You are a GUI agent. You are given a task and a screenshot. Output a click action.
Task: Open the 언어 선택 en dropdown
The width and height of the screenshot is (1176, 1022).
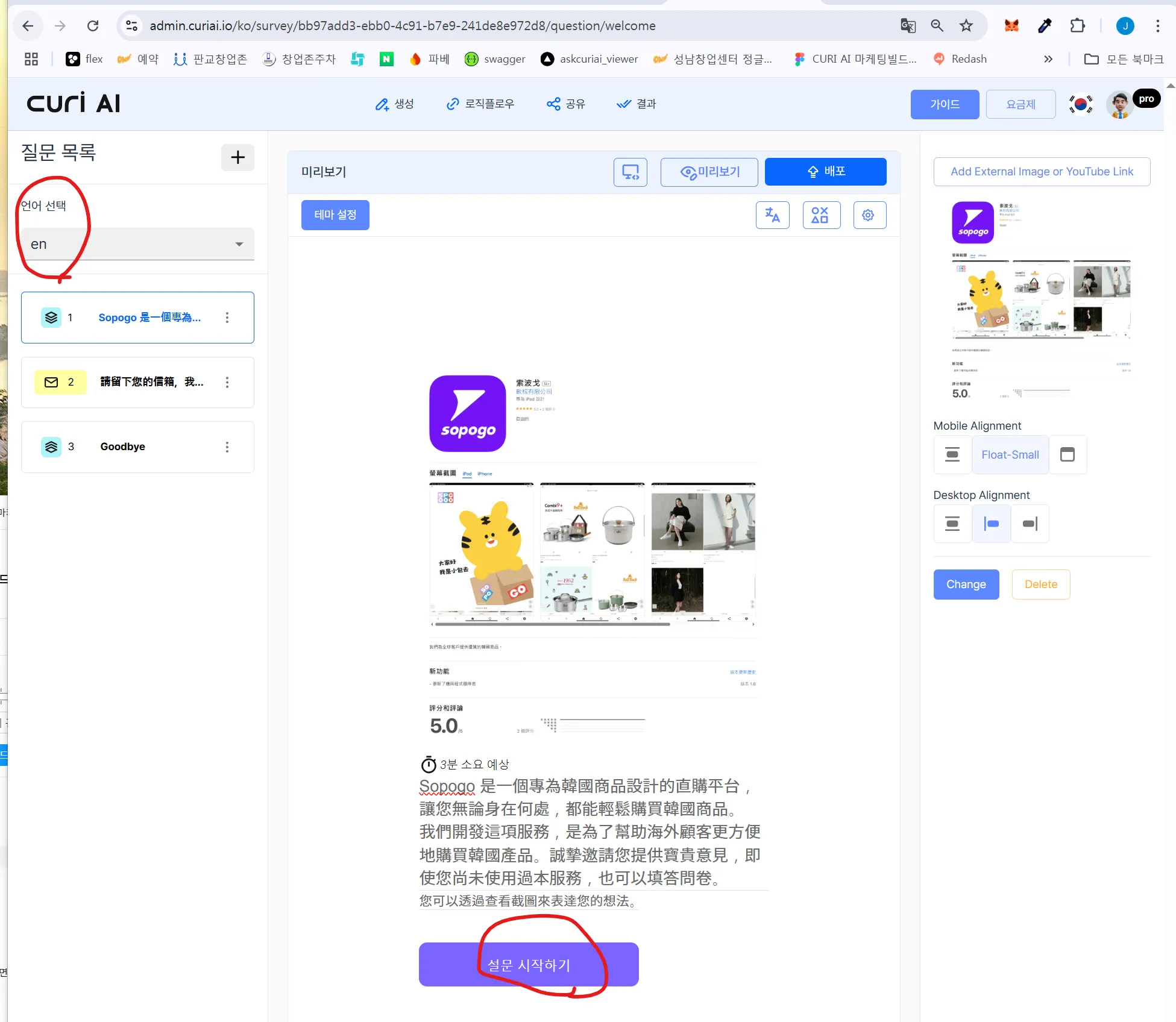pyautogui.click(x=137, y=244)
